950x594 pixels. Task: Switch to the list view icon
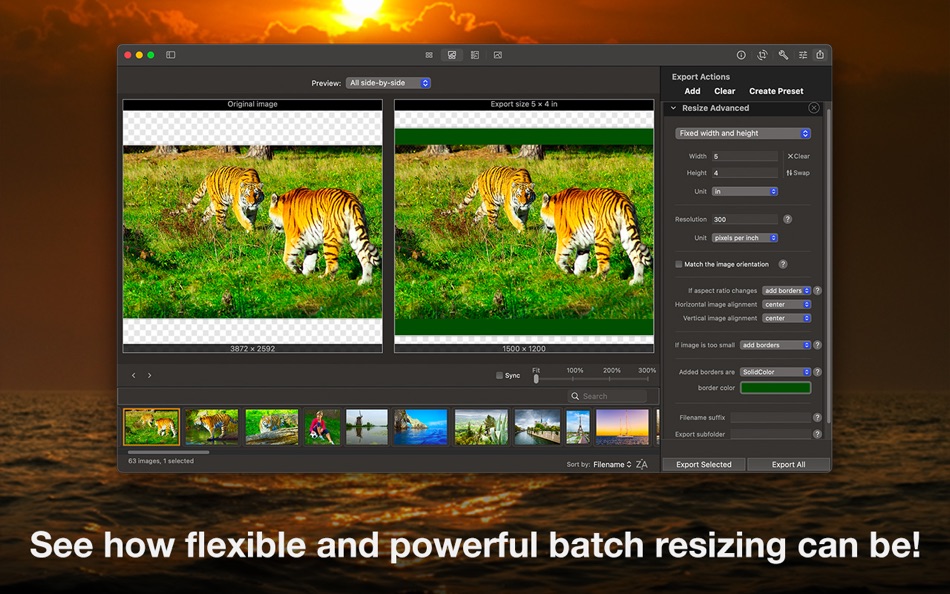point(475,55)
